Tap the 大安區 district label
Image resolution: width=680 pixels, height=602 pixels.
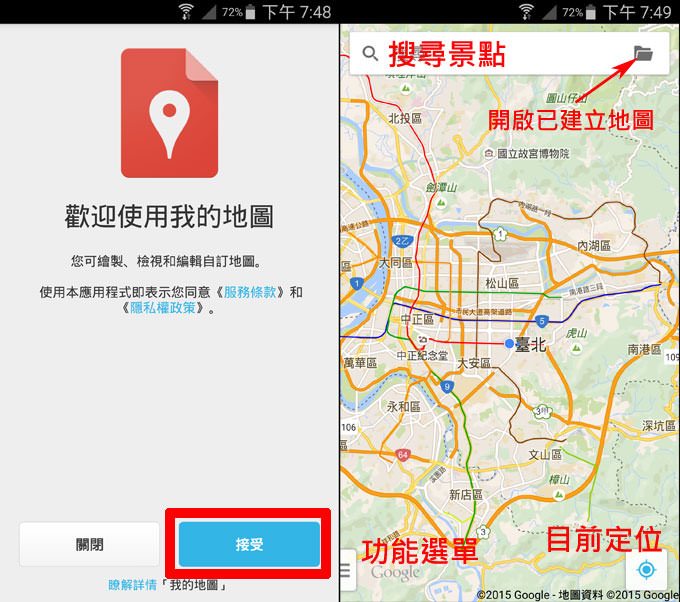tap(474, 363)
